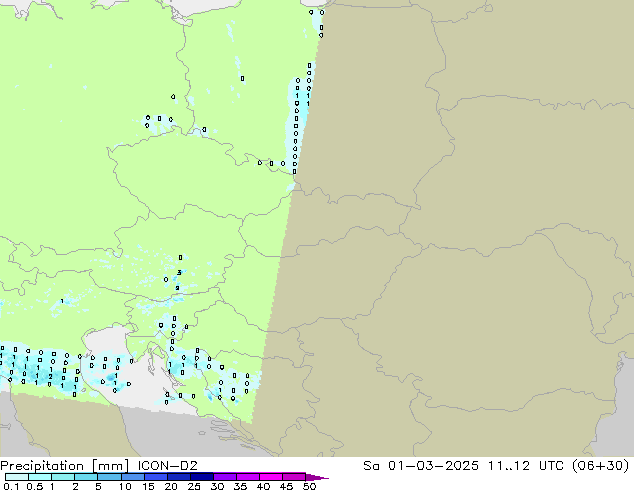The width and height of the screenshot is (634, 490).
Task: Click the '[mm]' unit label
Action: point(111,466)
